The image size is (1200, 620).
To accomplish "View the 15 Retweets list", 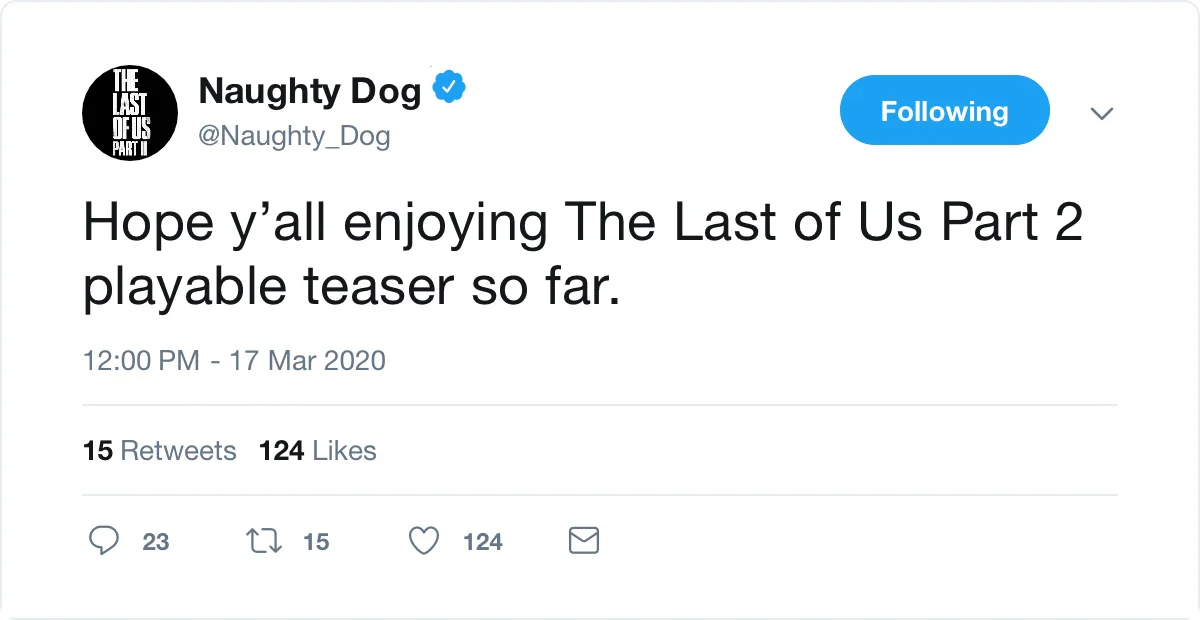I will click(x=160, y=451).
